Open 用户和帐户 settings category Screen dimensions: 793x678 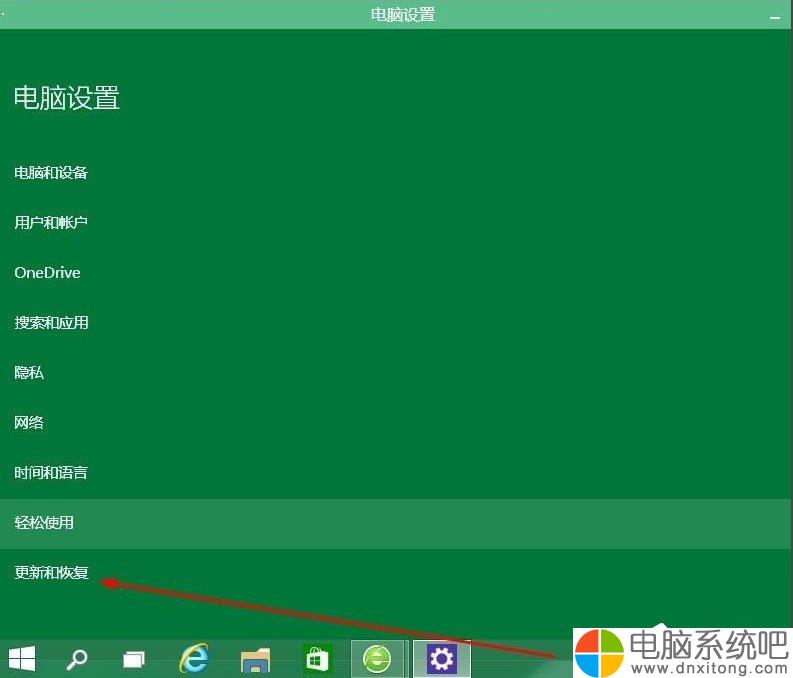[x=51, y=222]
